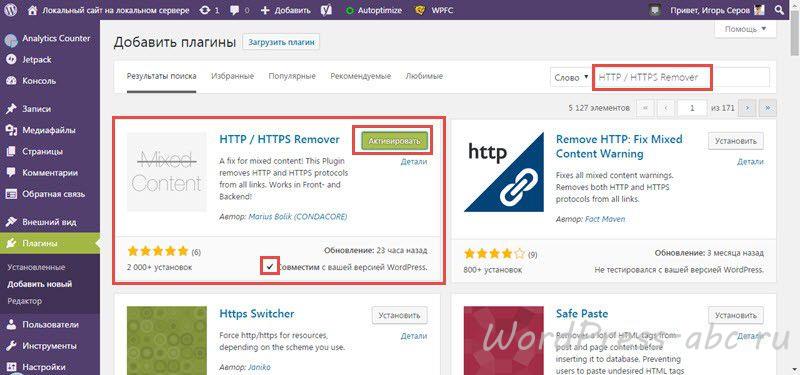Viewport: 800px width, 375px height.
Task: Click the http chain-link plugin thumbnail
Action: click(x=504, y=172)
